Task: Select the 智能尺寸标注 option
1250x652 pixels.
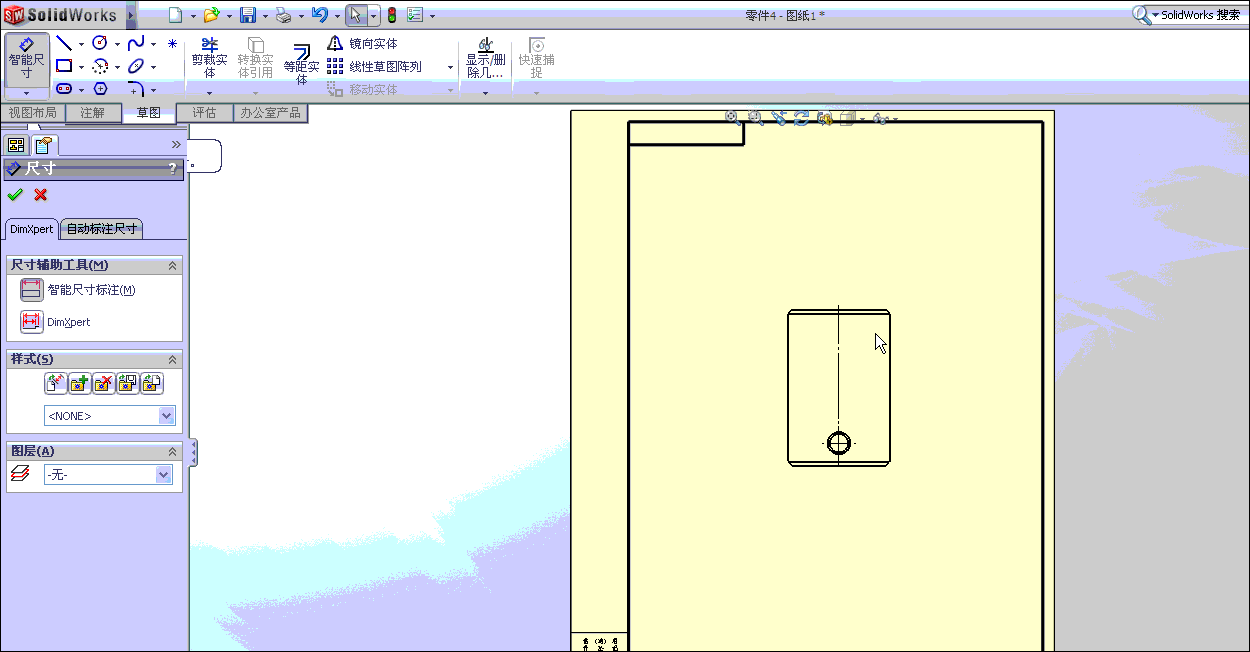Action: (78, 290)
